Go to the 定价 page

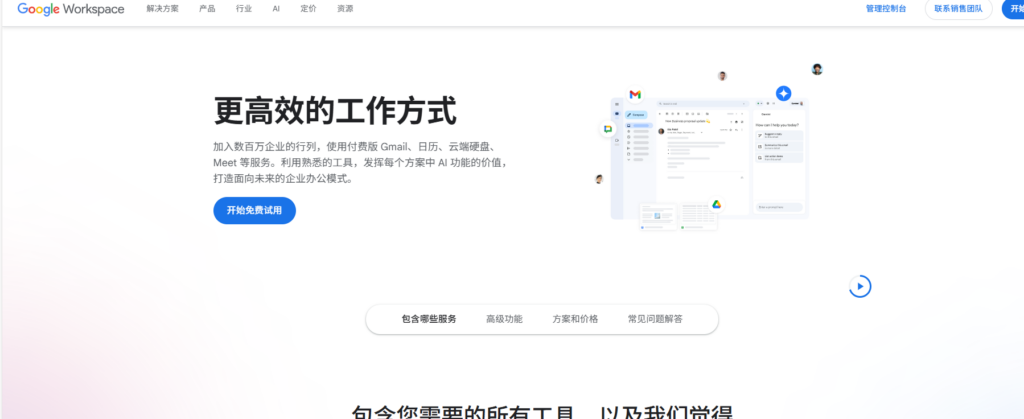point(308,9)
